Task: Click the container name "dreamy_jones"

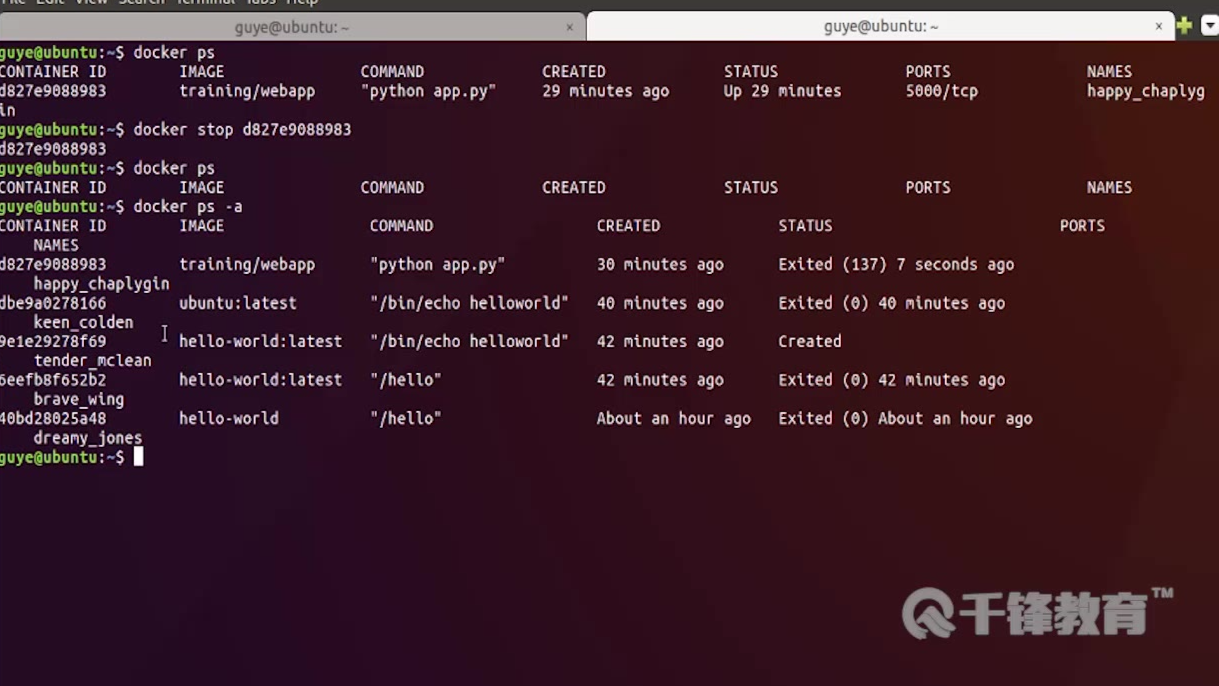Action: [88, 438]
